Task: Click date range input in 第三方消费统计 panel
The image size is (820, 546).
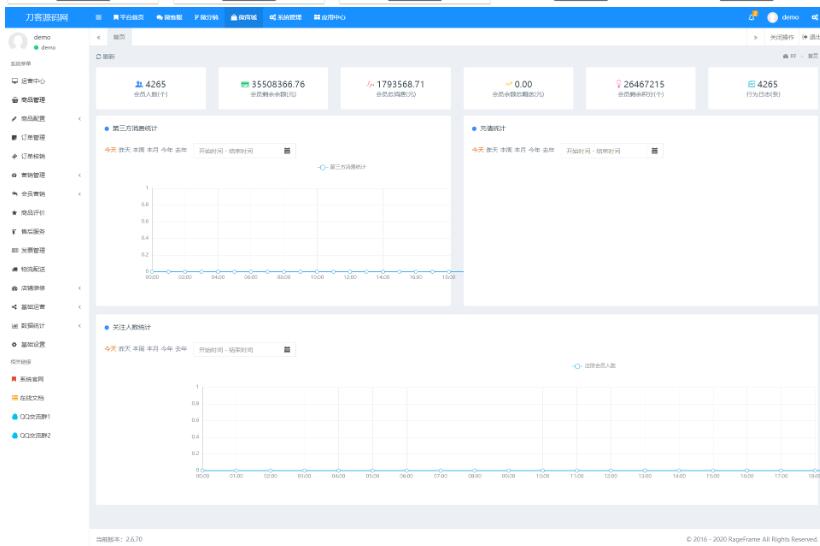Action: coord(237,151)
